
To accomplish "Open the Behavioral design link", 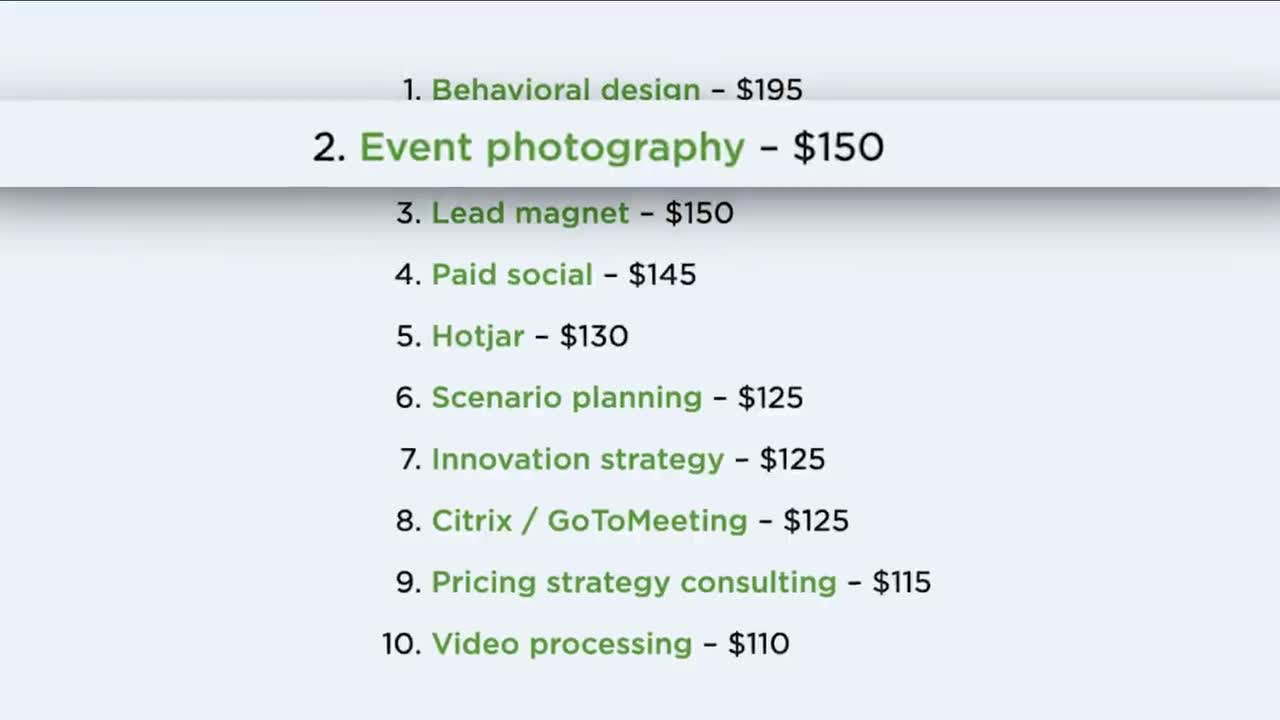I will pos(565,90).
